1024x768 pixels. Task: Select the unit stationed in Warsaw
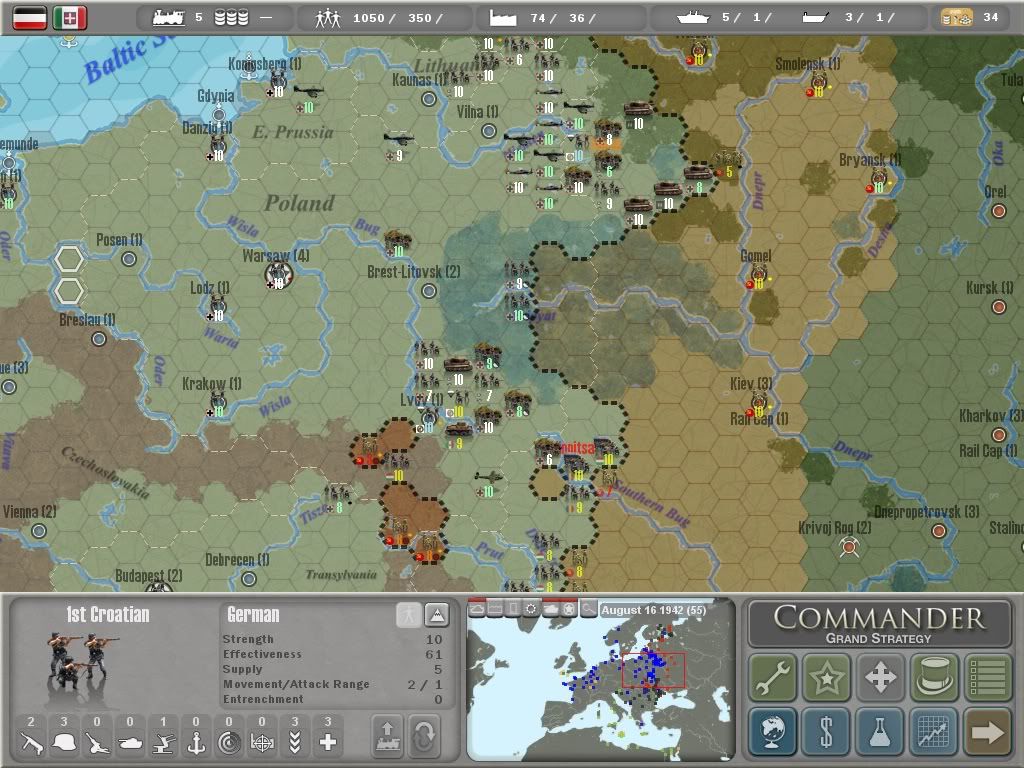pyautogui.click(x=278, y=274)
